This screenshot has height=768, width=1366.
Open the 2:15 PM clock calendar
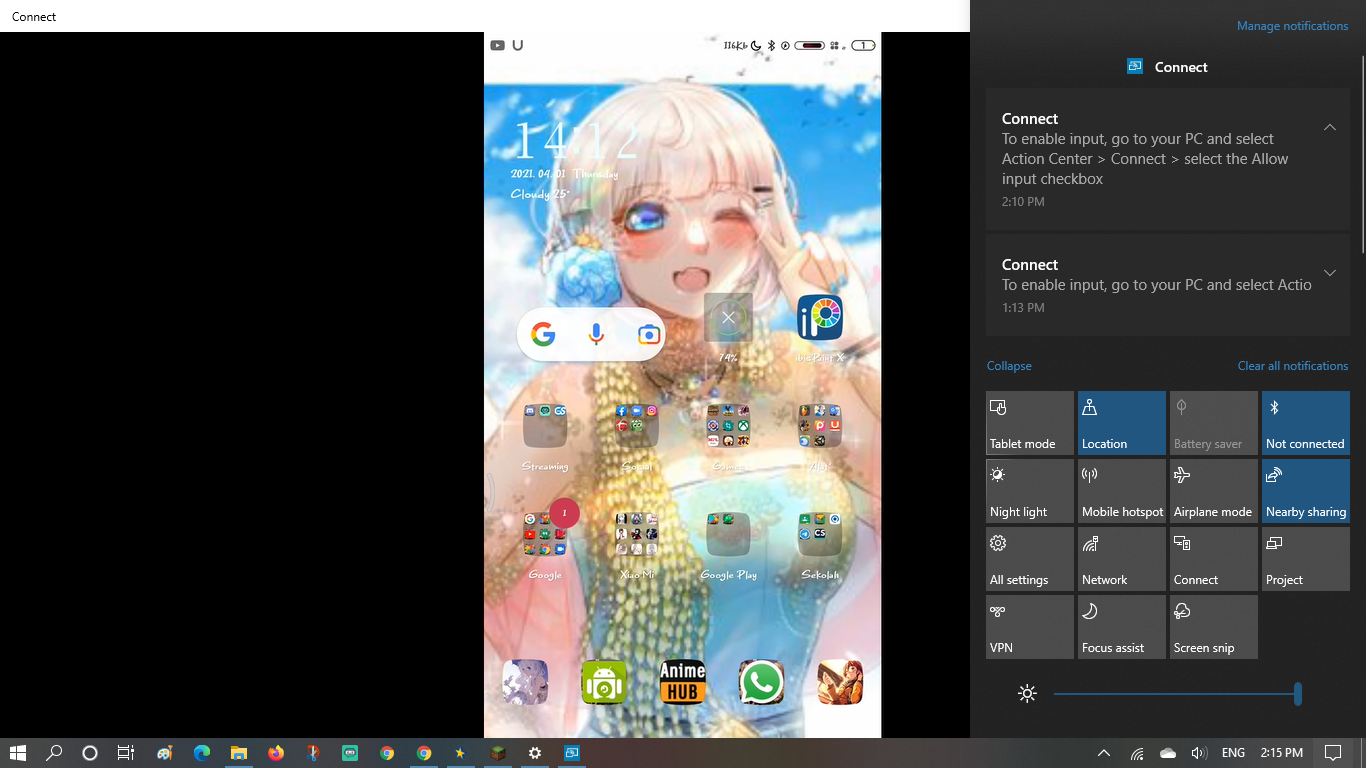click(1282, 753)
